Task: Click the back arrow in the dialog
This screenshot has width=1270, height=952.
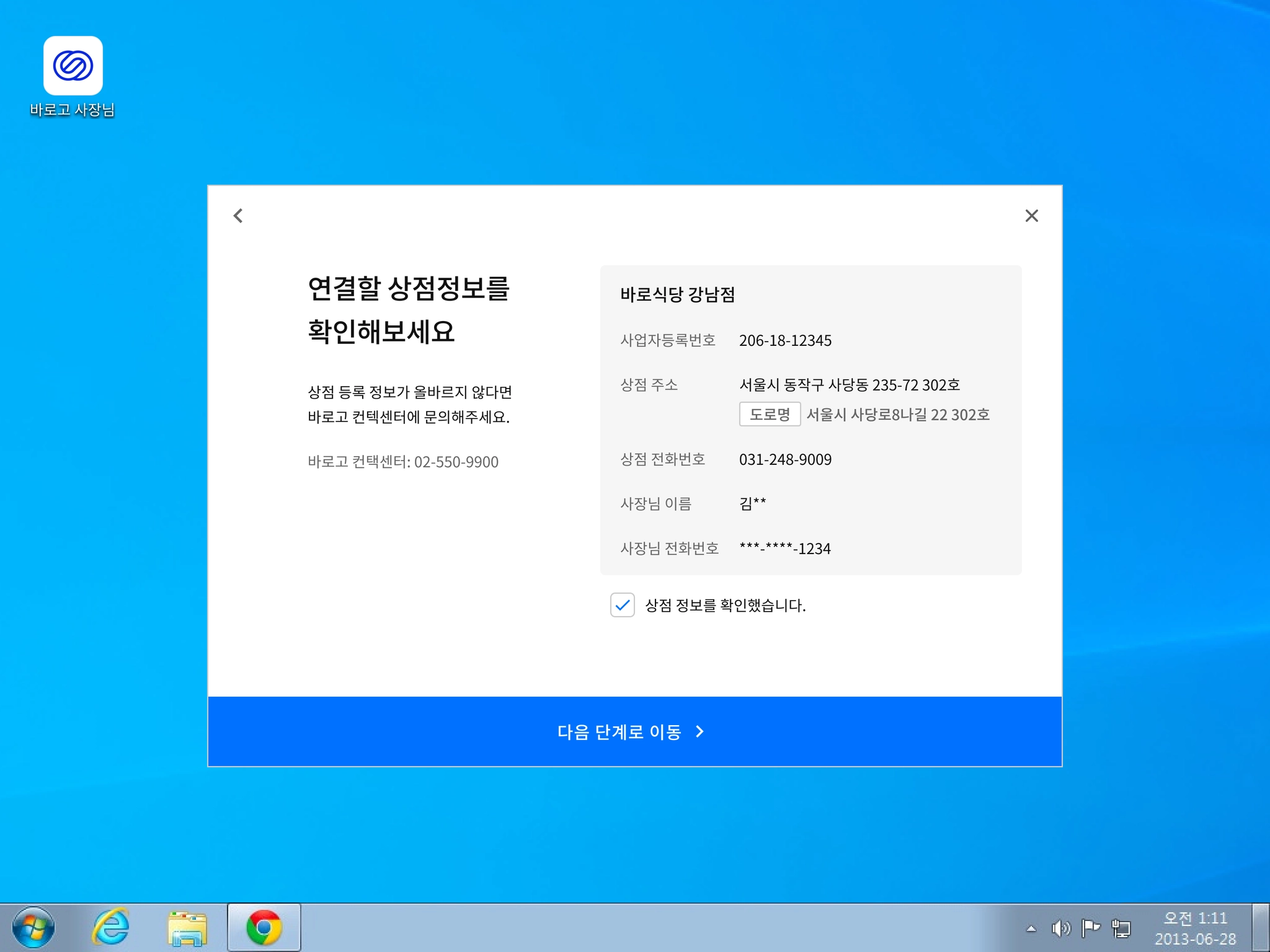Action: (238, 216)
